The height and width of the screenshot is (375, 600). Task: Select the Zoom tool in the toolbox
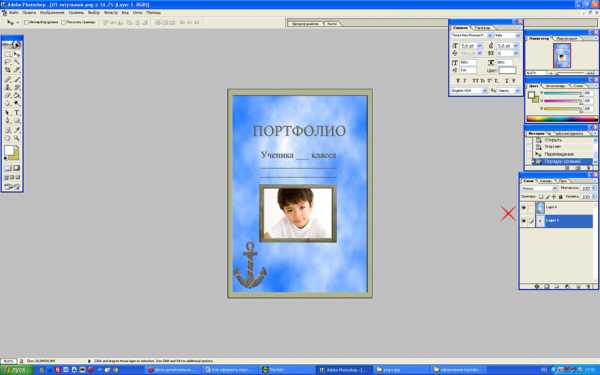16,139
